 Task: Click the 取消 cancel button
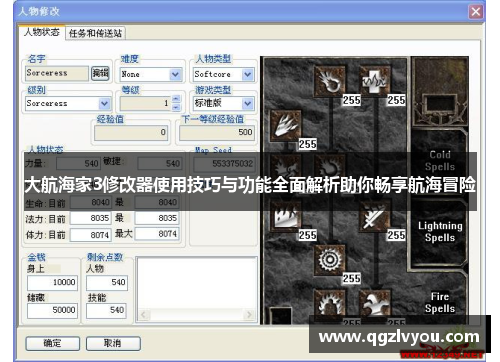[113, 343]
